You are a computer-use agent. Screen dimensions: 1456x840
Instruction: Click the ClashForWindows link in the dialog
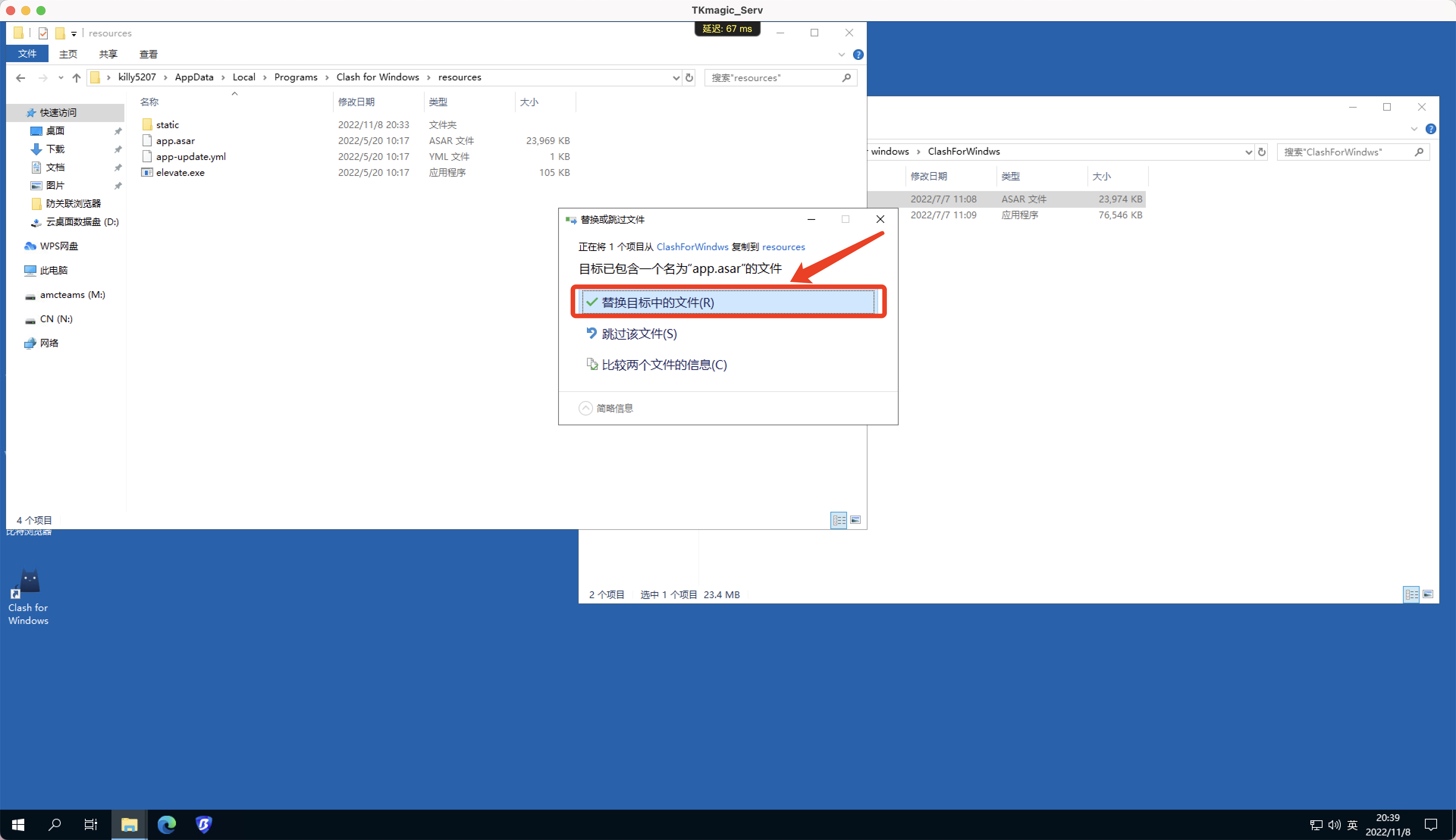(692, 247)
